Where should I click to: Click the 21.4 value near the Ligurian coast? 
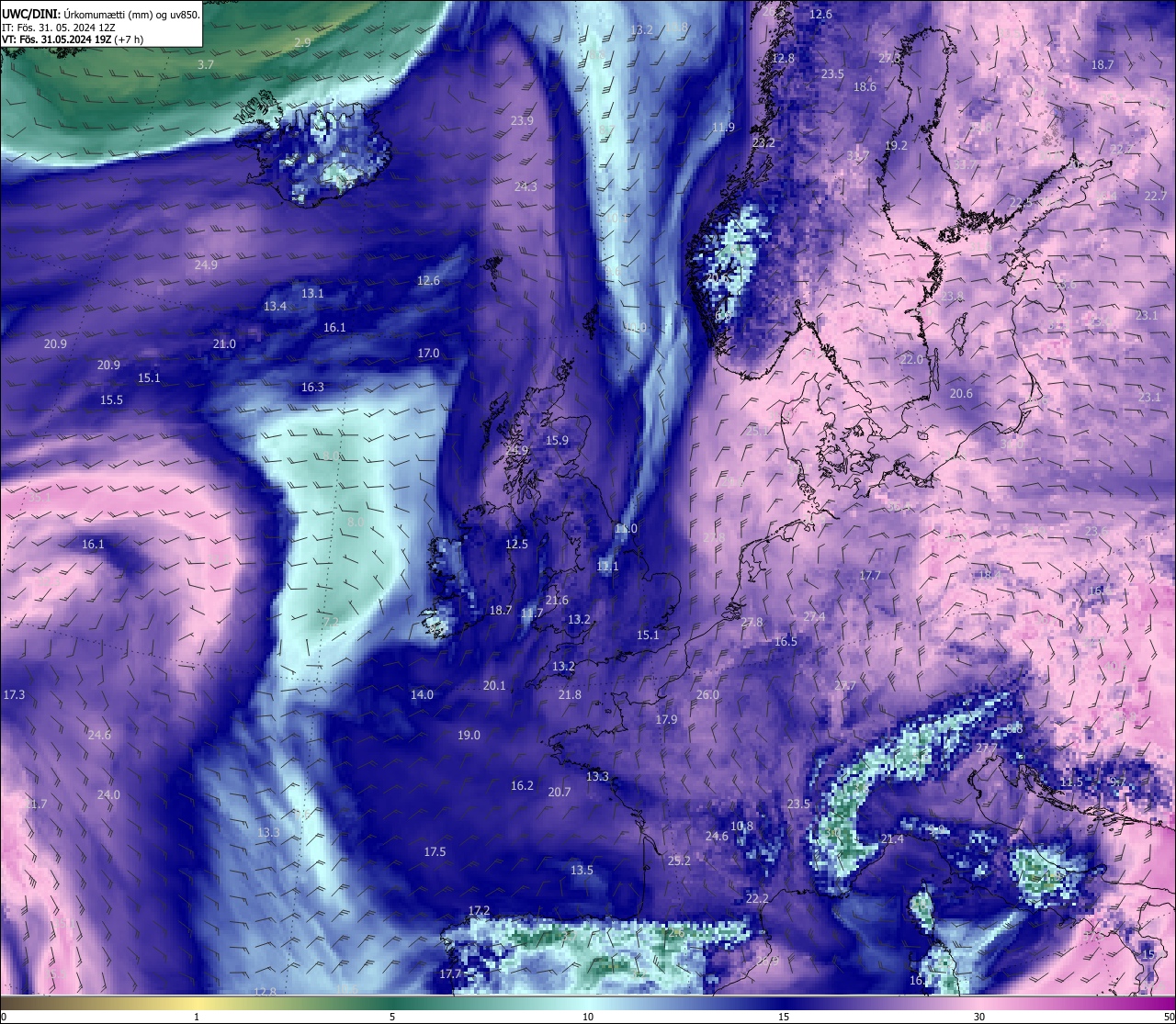tap(892, 838)
